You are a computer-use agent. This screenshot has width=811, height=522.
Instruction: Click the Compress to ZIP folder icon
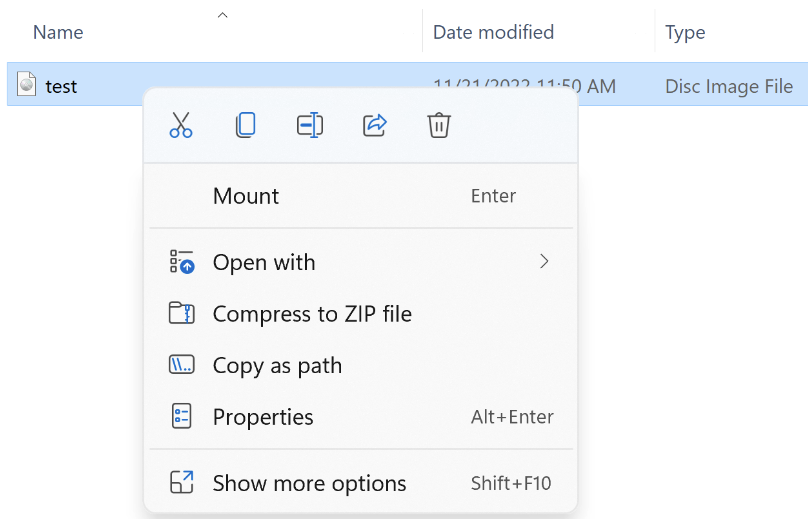tap(181, 314)
